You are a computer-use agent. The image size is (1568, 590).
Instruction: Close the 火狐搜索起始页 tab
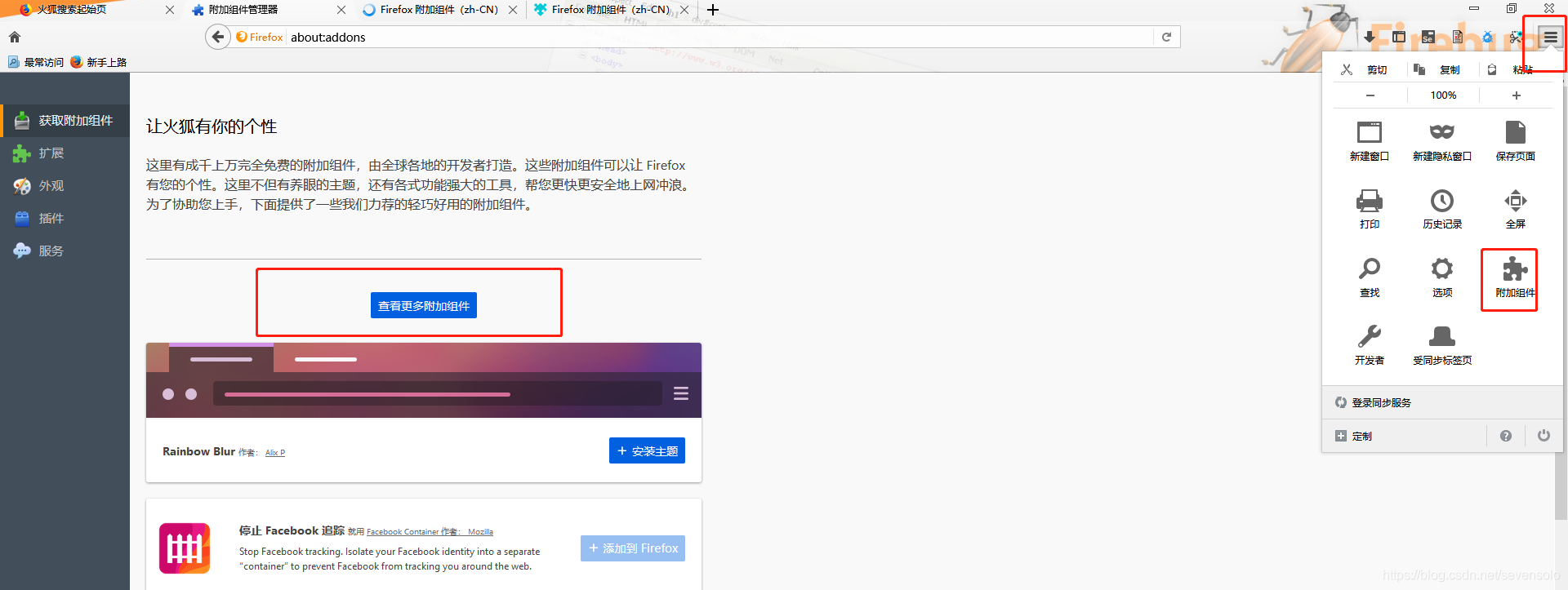point(170,10)
